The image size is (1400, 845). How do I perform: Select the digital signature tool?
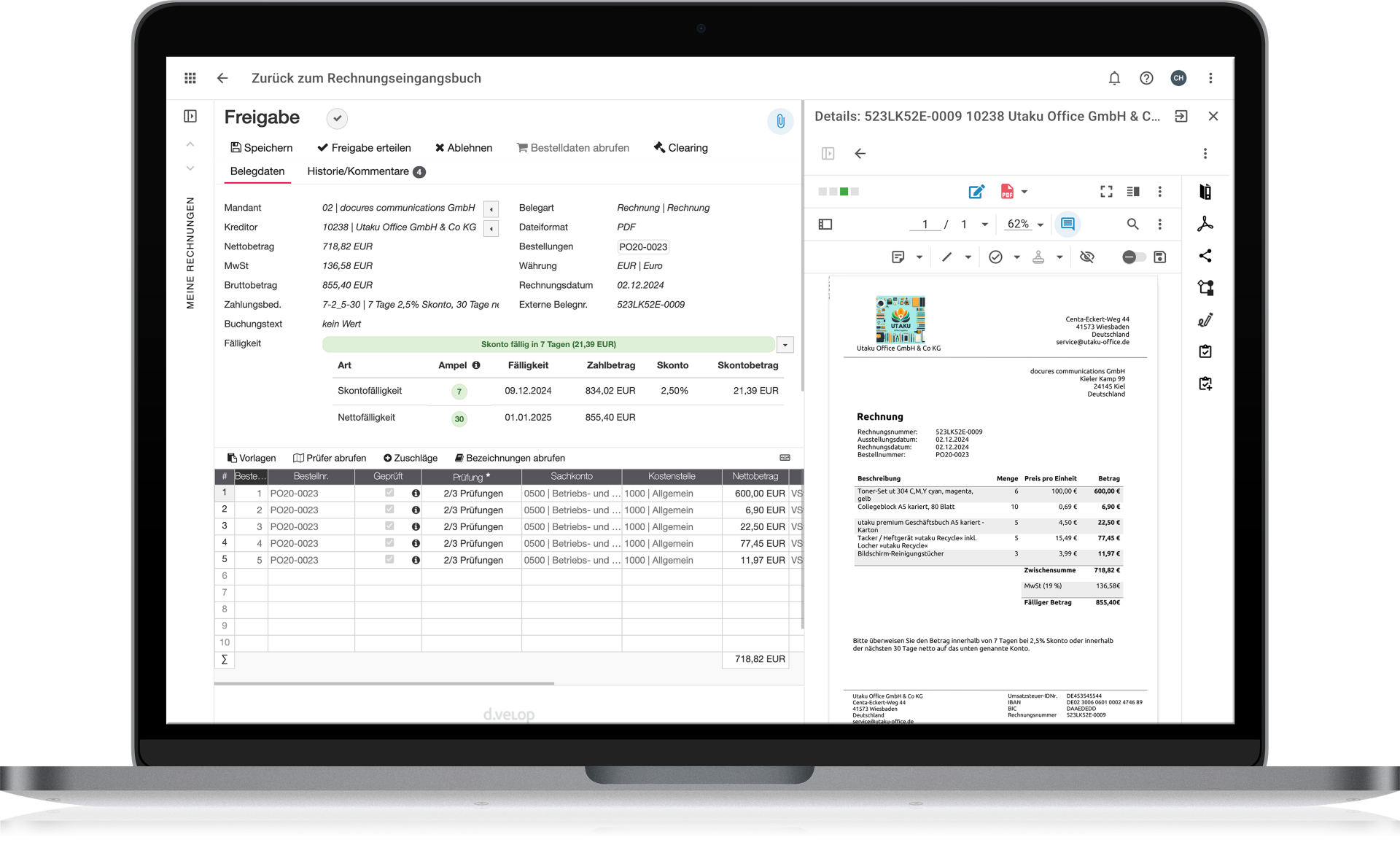pos(1206,319)
